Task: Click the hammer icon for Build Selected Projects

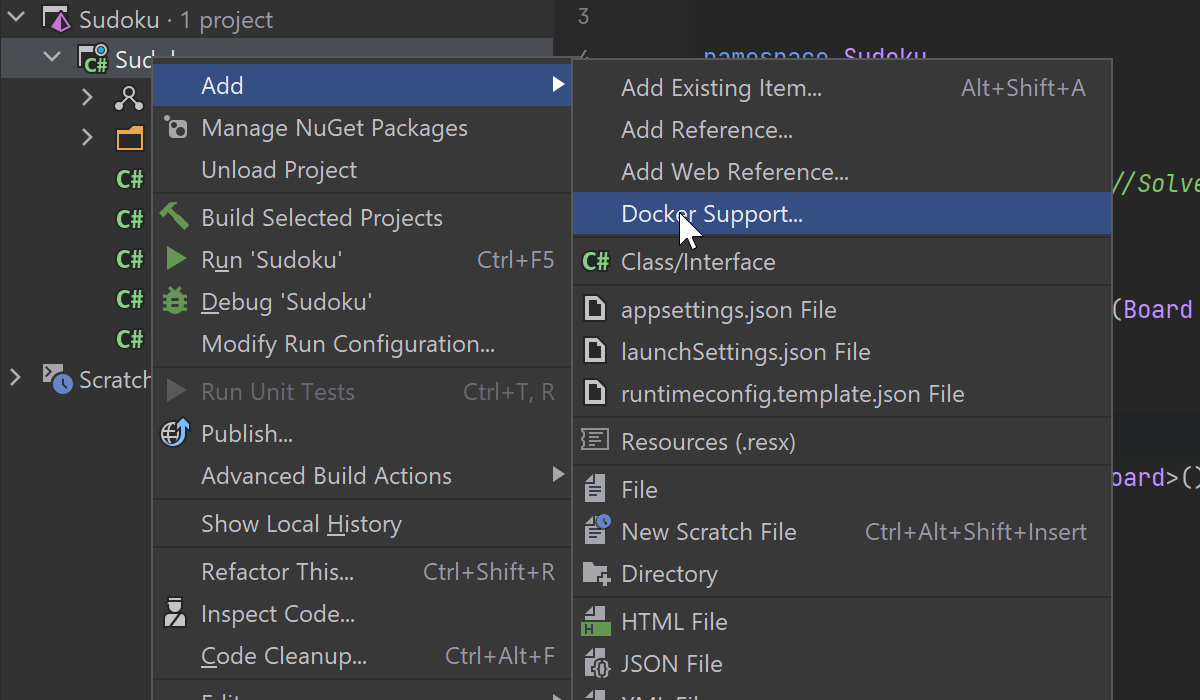Action: point(175,217)
